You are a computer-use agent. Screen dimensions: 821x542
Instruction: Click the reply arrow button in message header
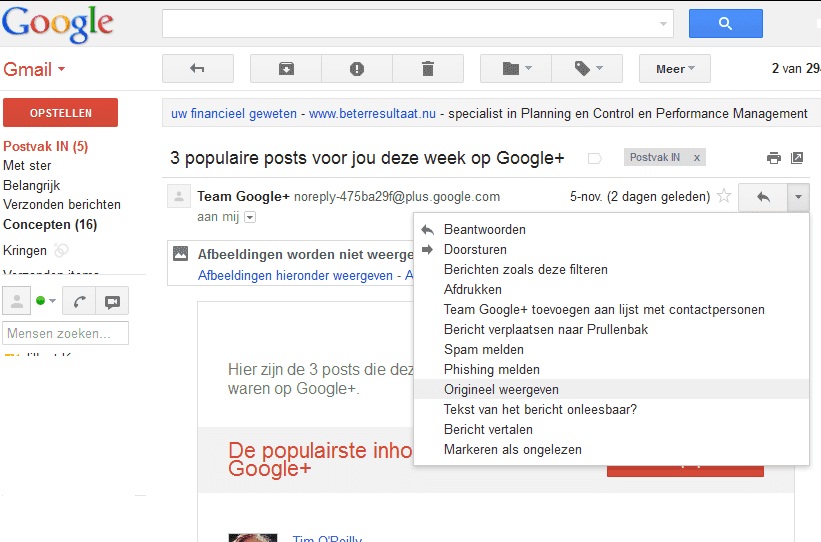[762, 197]
